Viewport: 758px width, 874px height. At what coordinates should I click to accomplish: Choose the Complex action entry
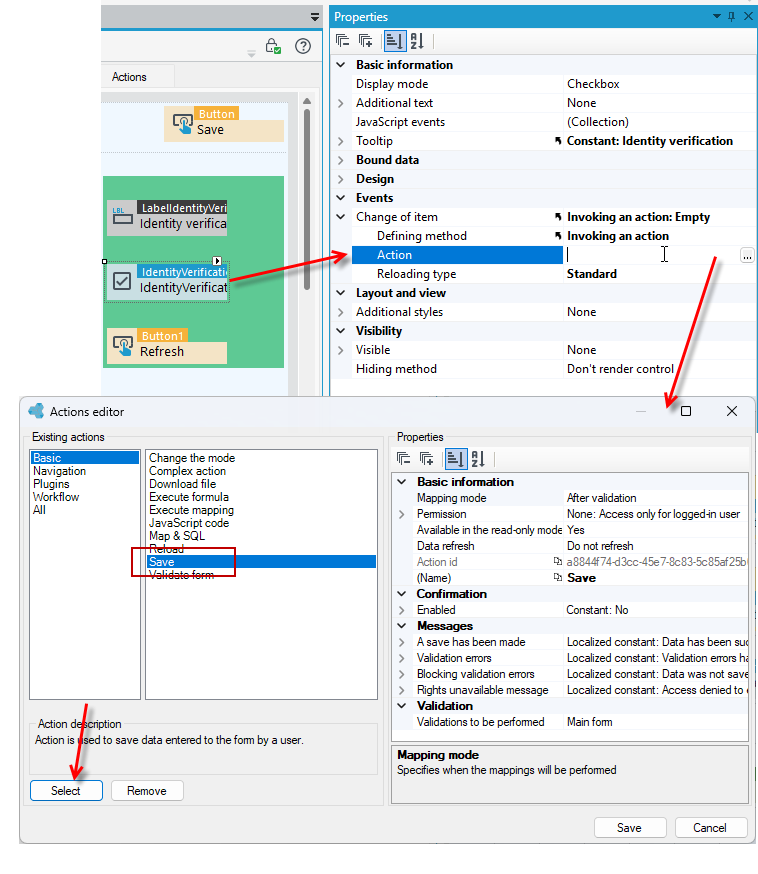[187, 471]
